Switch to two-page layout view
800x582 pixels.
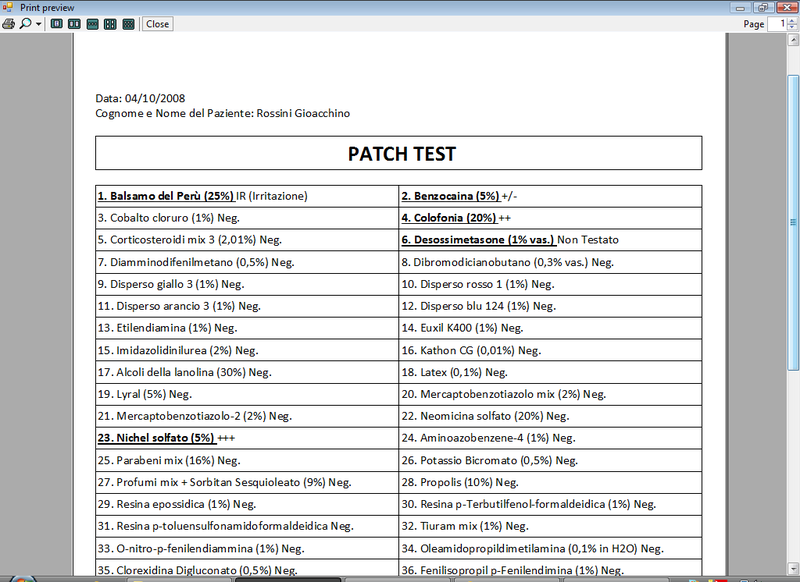pos(74,24)
